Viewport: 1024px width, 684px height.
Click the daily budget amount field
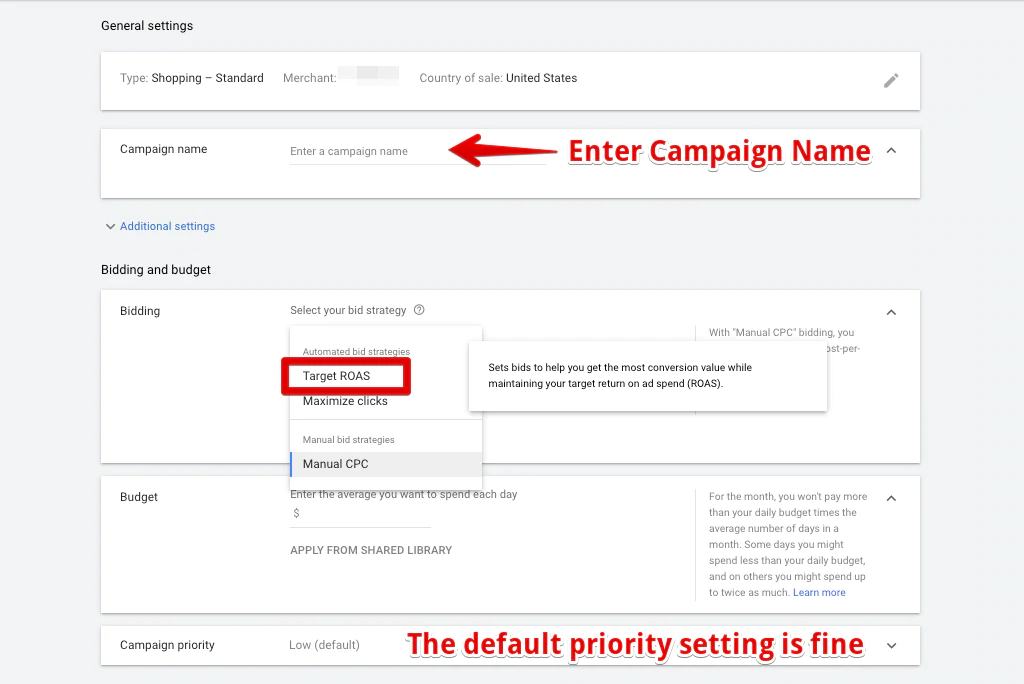(x=365, y=514)
